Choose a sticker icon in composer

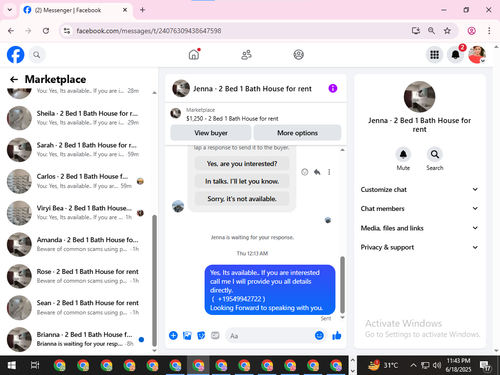click(x=201, y=335)
